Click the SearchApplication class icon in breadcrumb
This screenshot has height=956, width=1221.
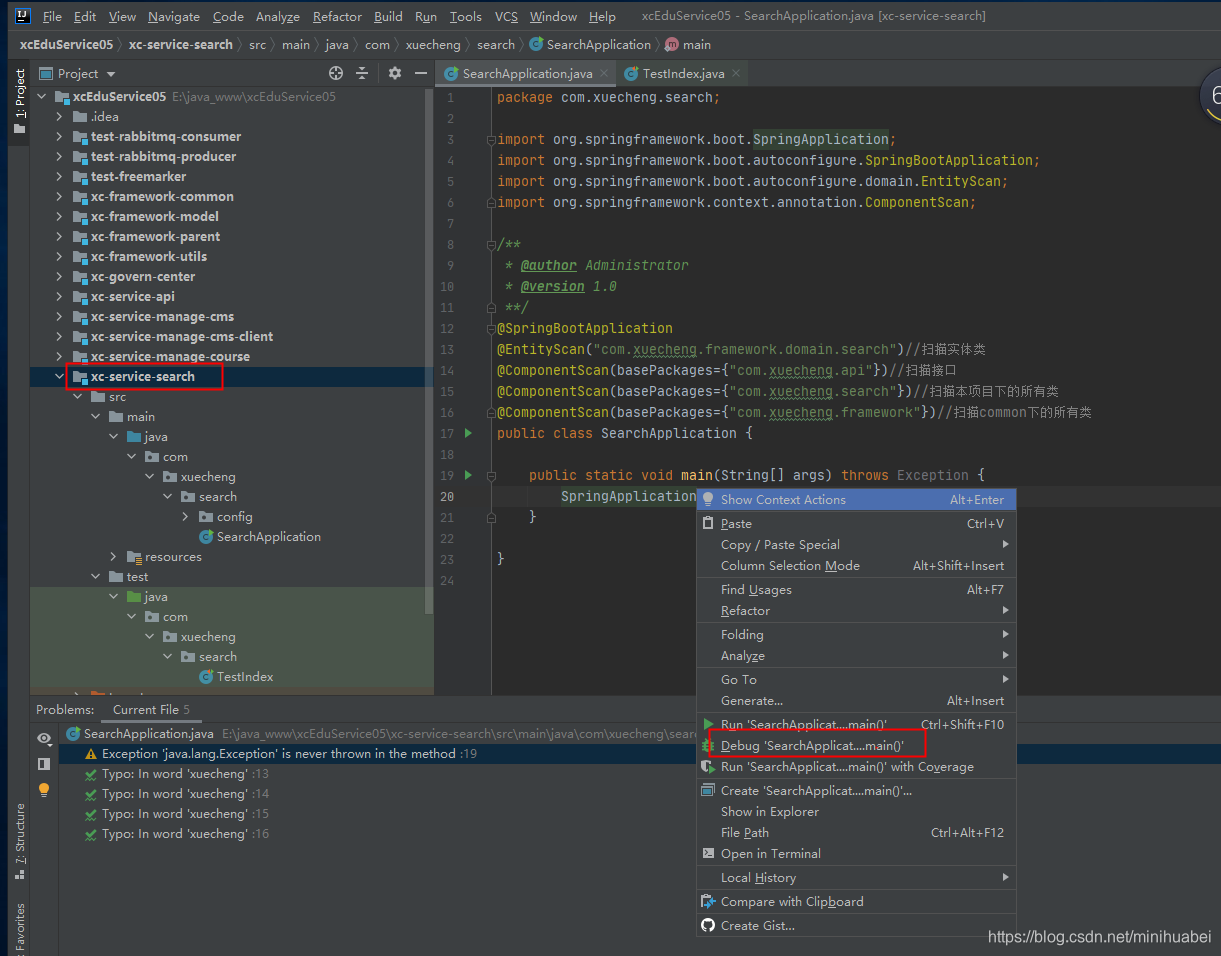[x=536, y=44]
